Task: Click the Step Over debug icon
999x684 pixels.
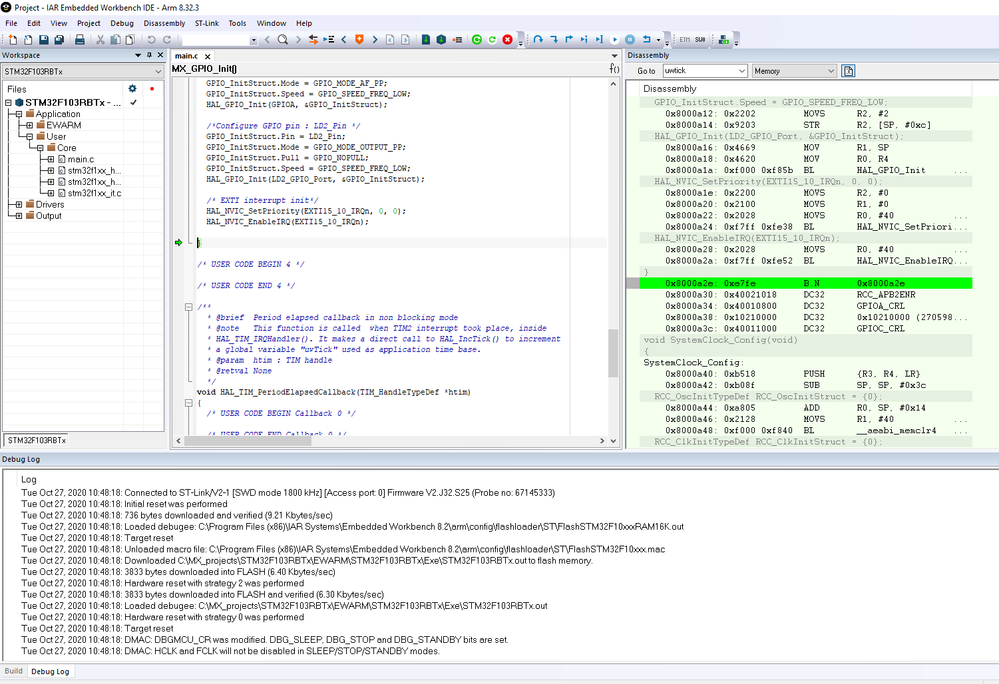Action: (x=538, y=39)
